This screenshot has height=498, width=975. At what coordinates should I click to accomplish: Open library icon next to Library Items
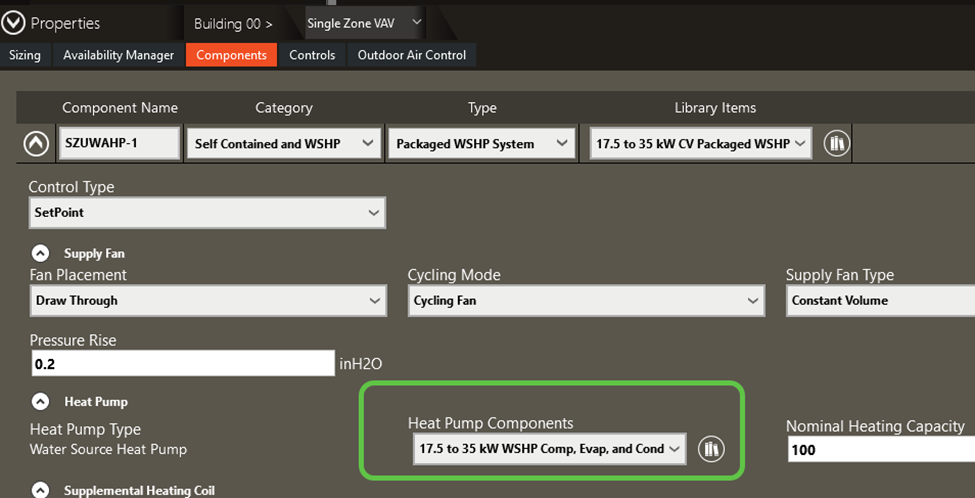(x=836, y=144)
